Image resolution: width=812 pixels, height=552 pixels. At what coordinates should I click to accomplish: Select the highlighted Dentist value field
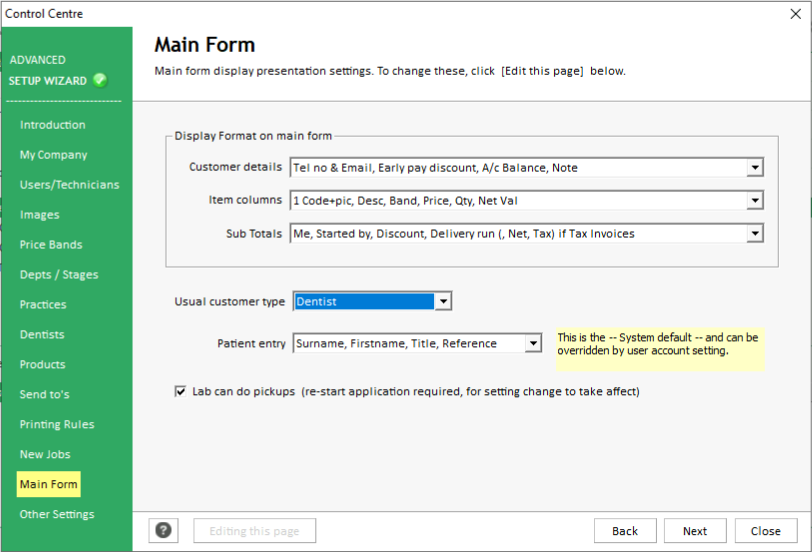pos(364,301)
